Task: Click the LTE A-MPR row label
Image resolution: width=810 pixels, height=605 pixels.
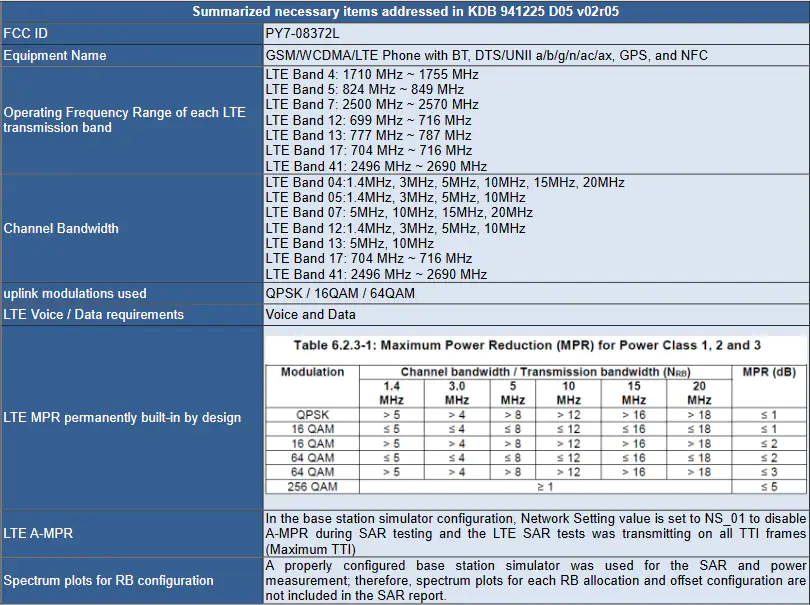Action: click(x=38, y=533)
